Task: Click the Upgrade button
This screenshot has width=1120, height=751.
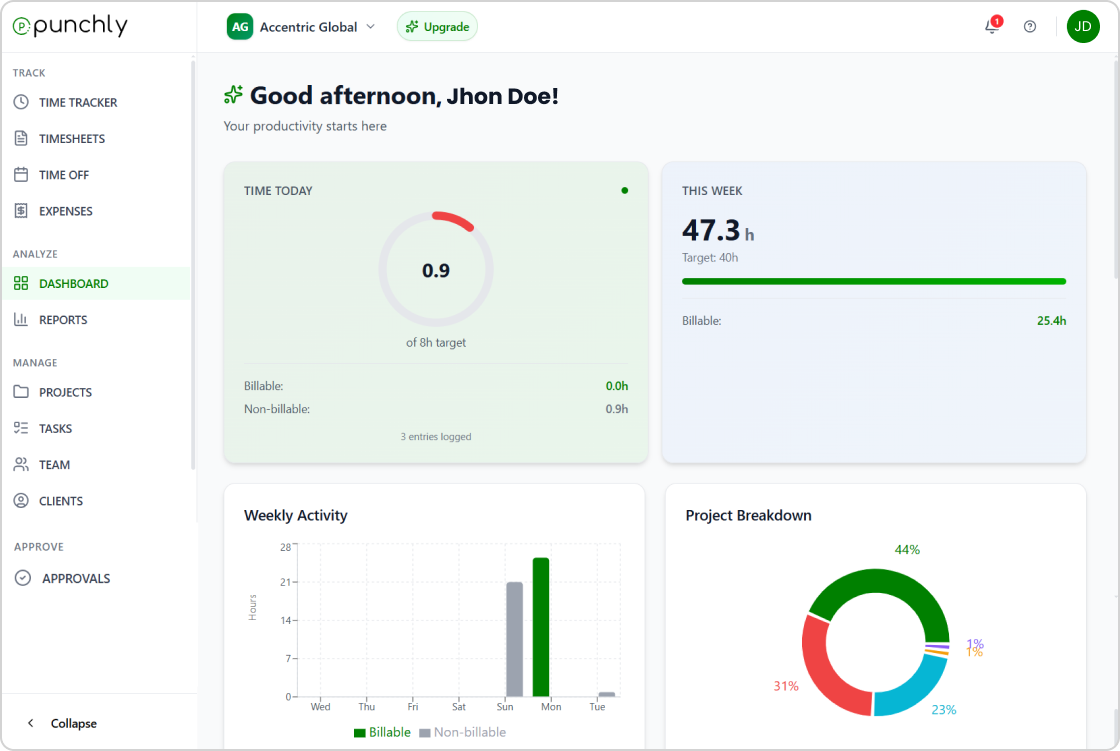Action: pyautogui.click(x=437, y=27)
